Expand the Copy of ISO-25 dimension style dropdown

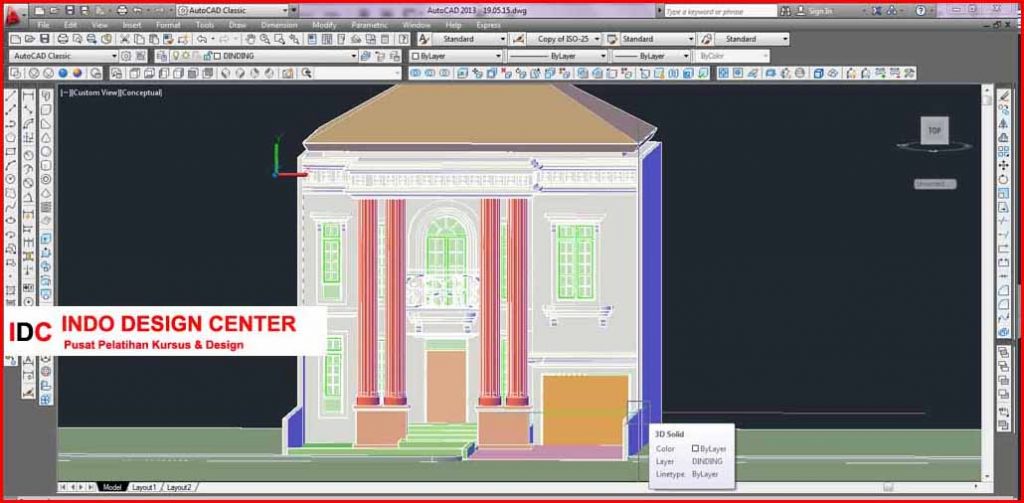[596, 39]
